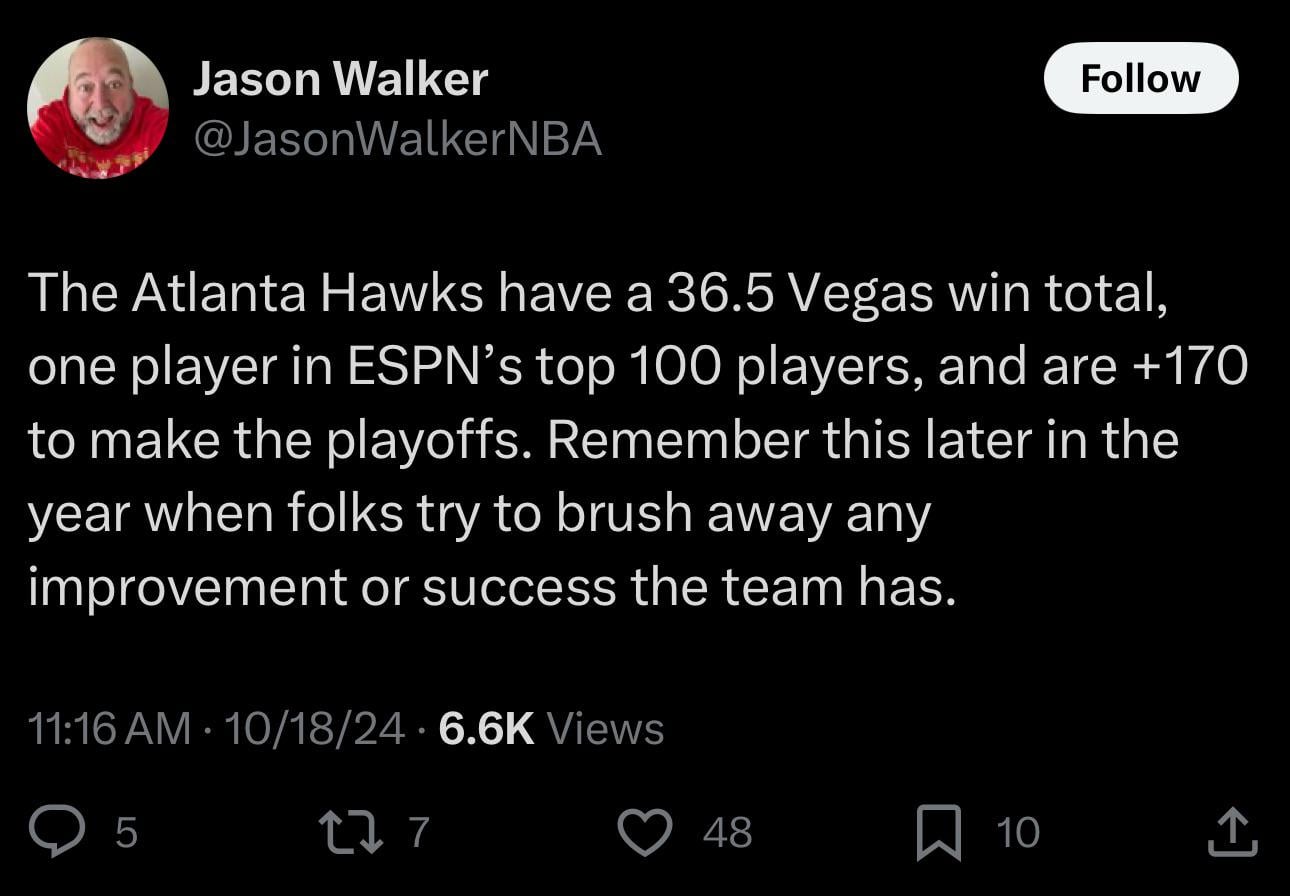The height and width of the screenshot is (896, 1290).
Task: Click the last line "improvement or success"
Action: coord(491,587)
